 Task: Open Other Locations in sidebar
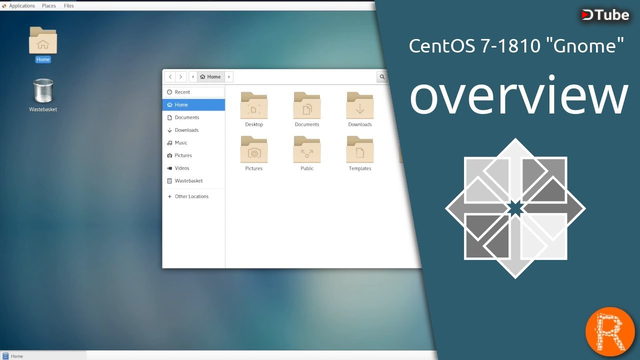pos(193,196)
